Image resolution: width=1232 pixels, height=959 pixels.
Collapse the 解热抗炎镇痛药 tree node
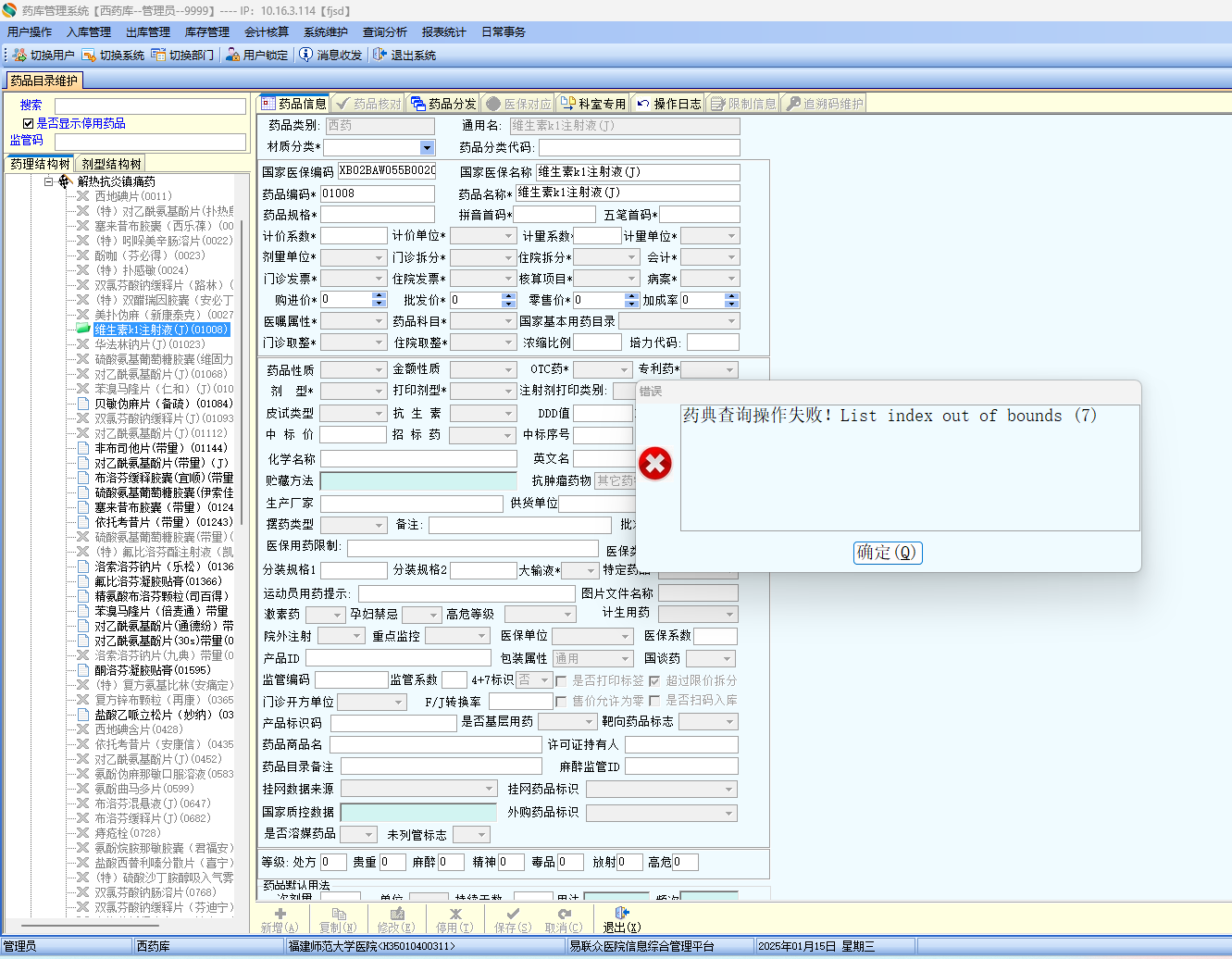49,181
